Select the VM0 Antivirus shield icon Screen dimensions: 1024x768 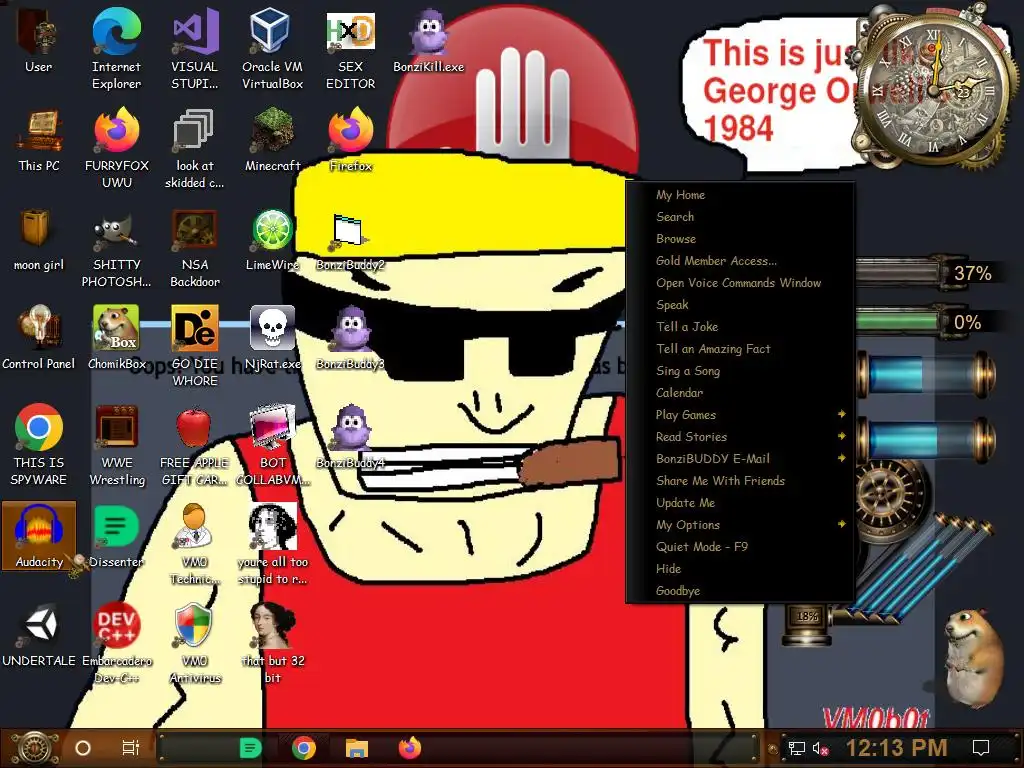195,644
